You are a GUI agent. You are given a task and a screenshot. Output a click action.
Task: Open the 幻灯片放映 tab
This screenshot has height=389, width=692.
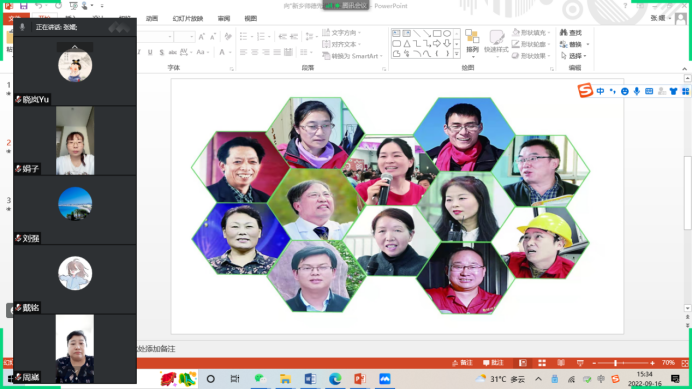pyautogui.click(x=188, y=19)
